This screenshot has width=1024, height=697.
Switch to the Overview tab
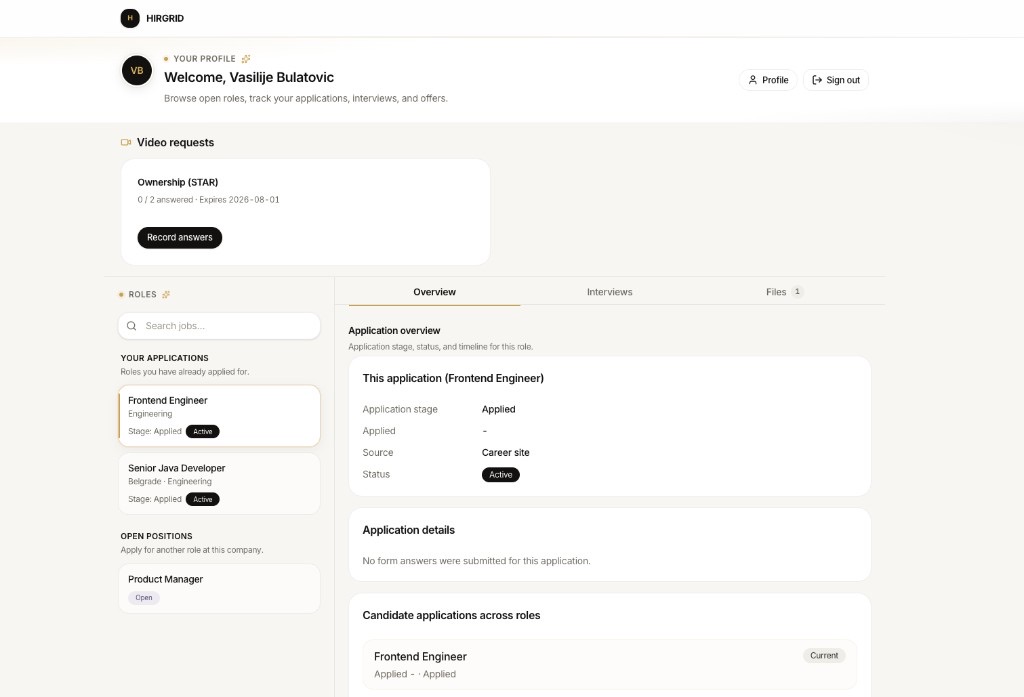(x=434, y=292)
